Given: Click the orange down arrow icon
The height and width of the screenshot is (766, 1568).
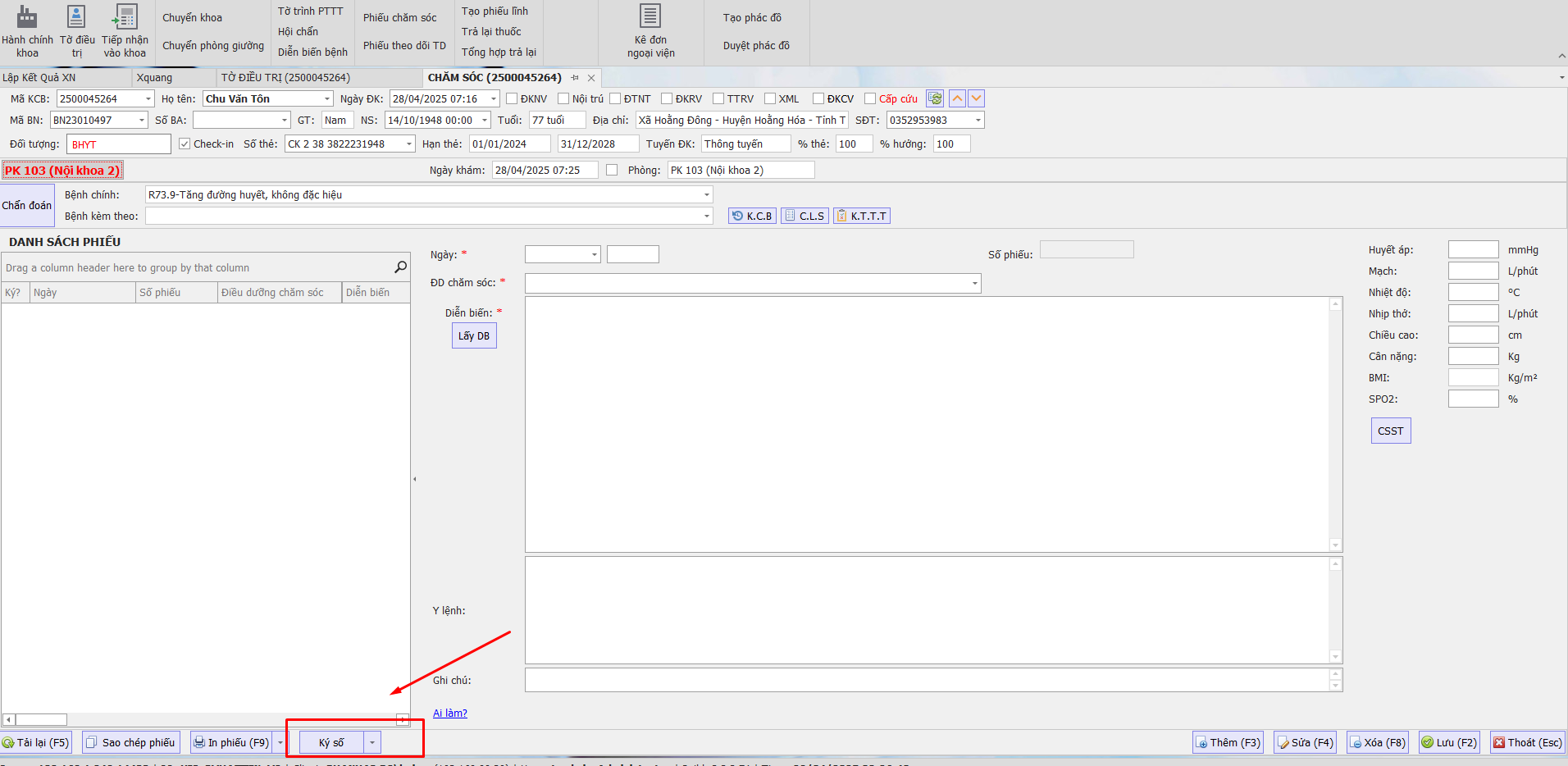Looking at the screenshot, I should tap(976, 98).
